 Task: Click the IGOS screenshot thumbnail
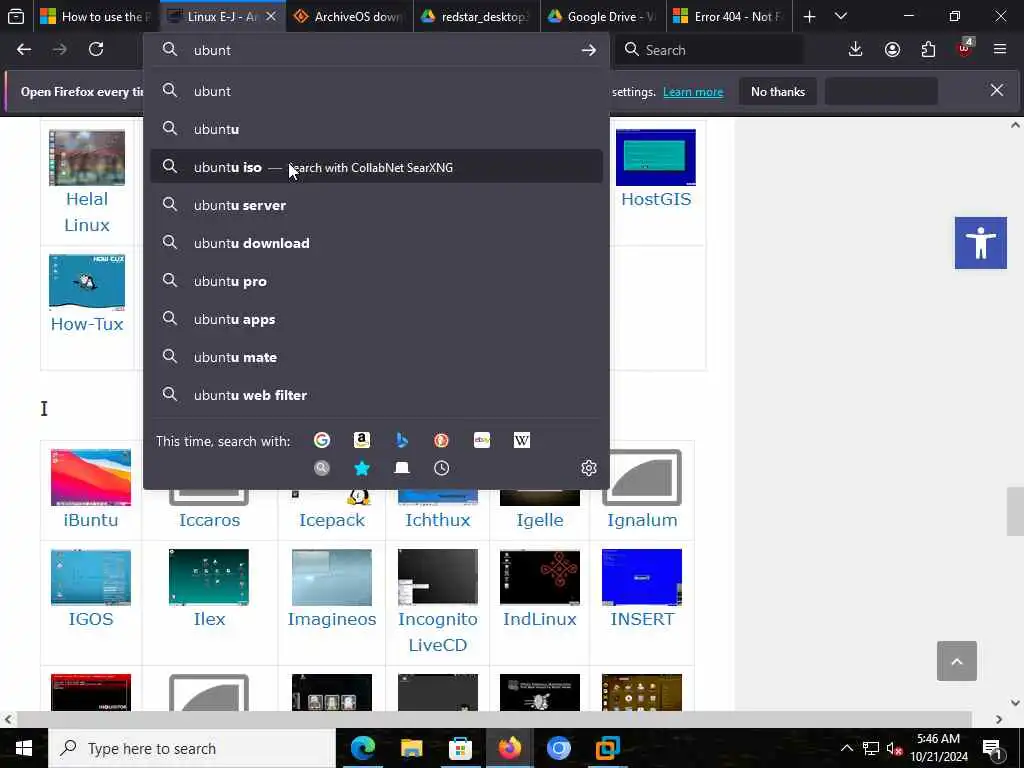point(91,577)
